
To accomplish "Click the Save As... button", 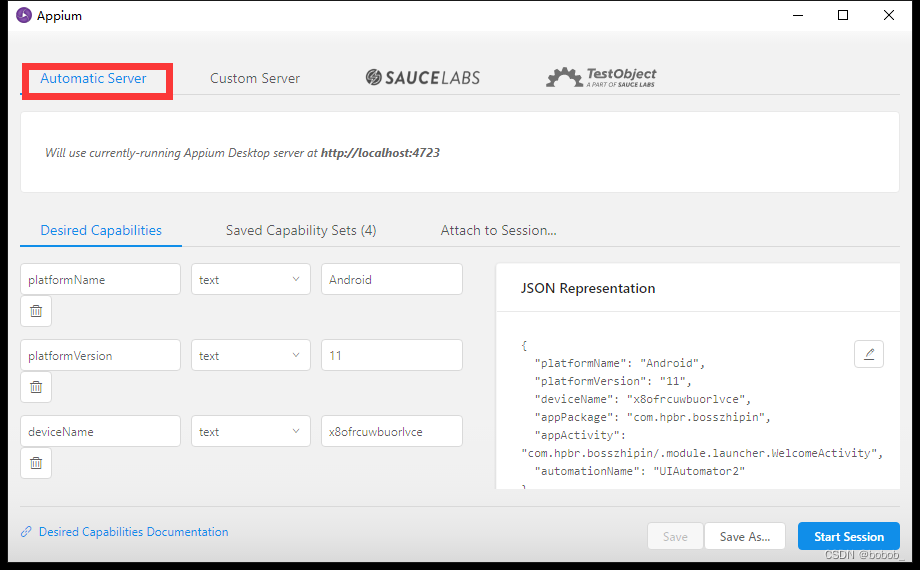I will [x=745, y=537].
